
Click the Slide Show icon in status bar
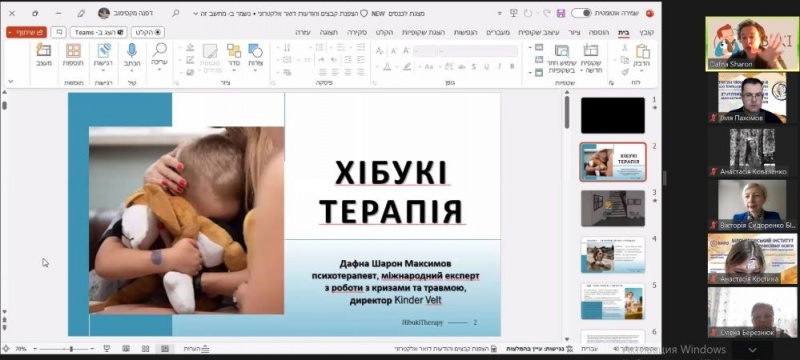pyautogui.click(x=107, y=349)
